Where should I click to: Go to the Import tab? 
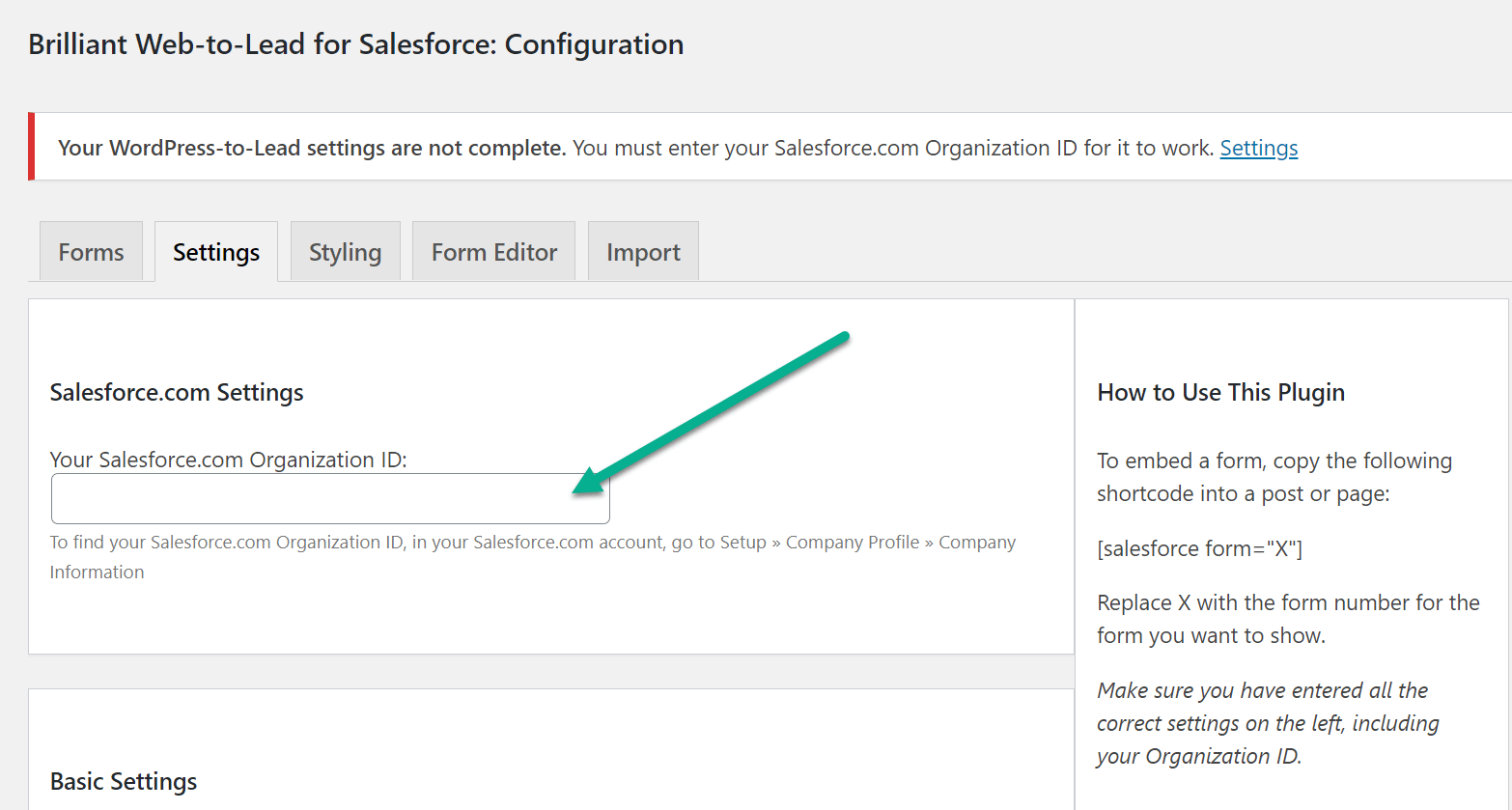point(643,252)
